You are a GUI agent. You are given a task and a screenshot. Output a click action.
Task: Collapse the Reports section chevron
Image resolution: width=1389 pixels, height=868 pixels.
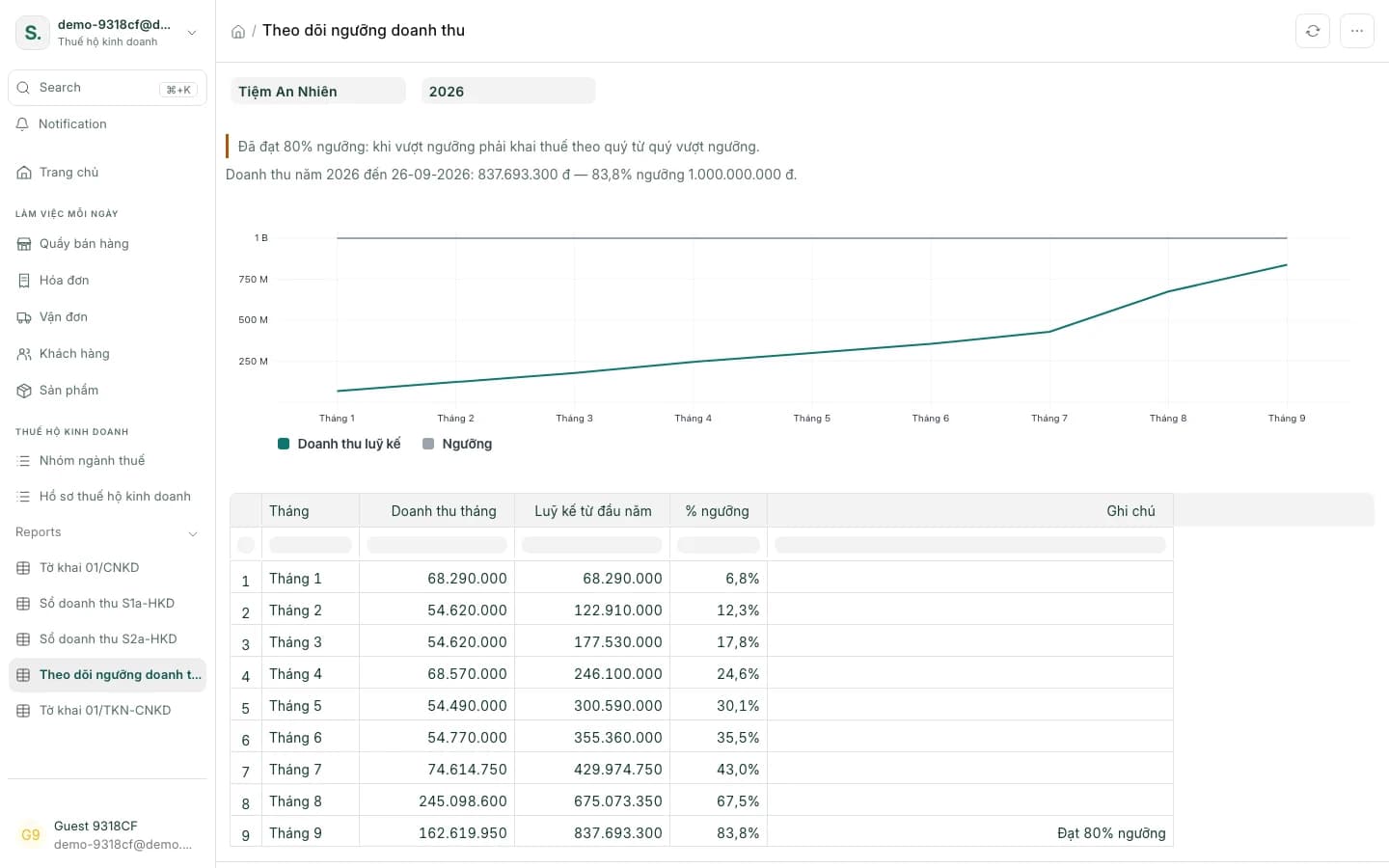click(x=192, y=533)
